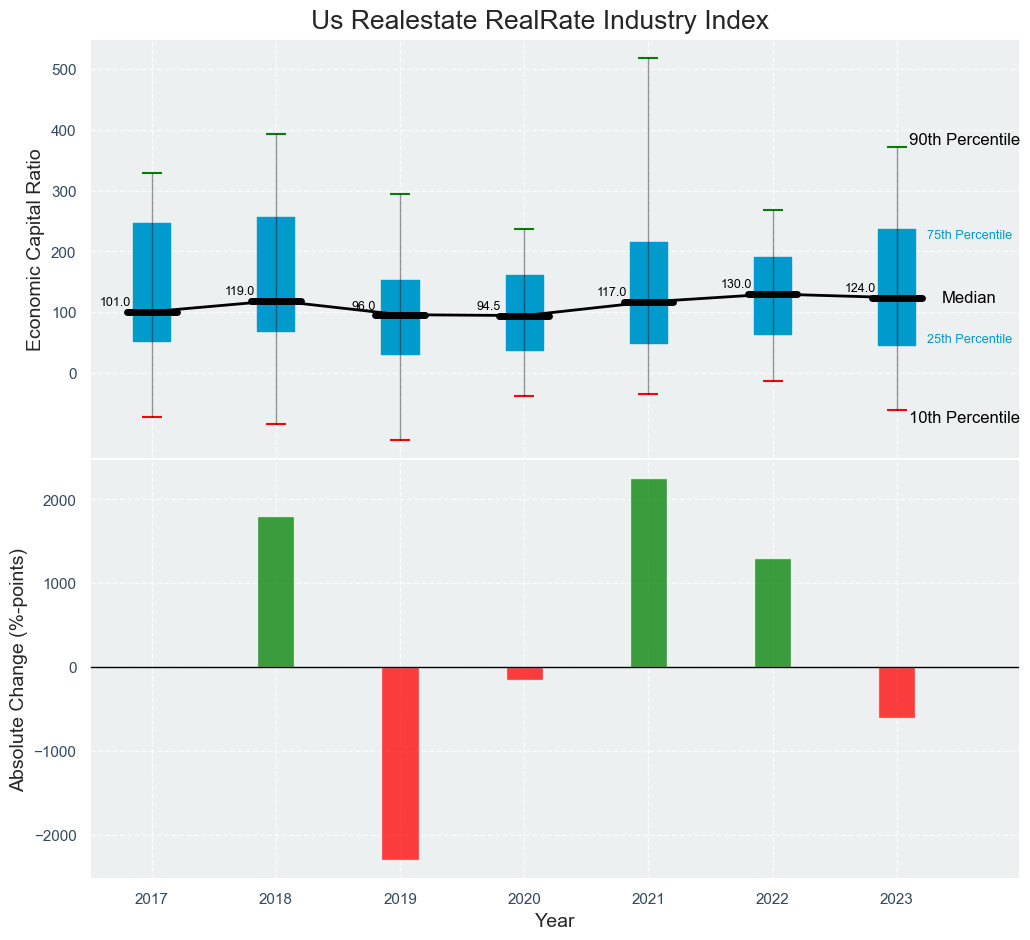
Task: Click the '96.0' median label for 2019
Action: (363, 306)
